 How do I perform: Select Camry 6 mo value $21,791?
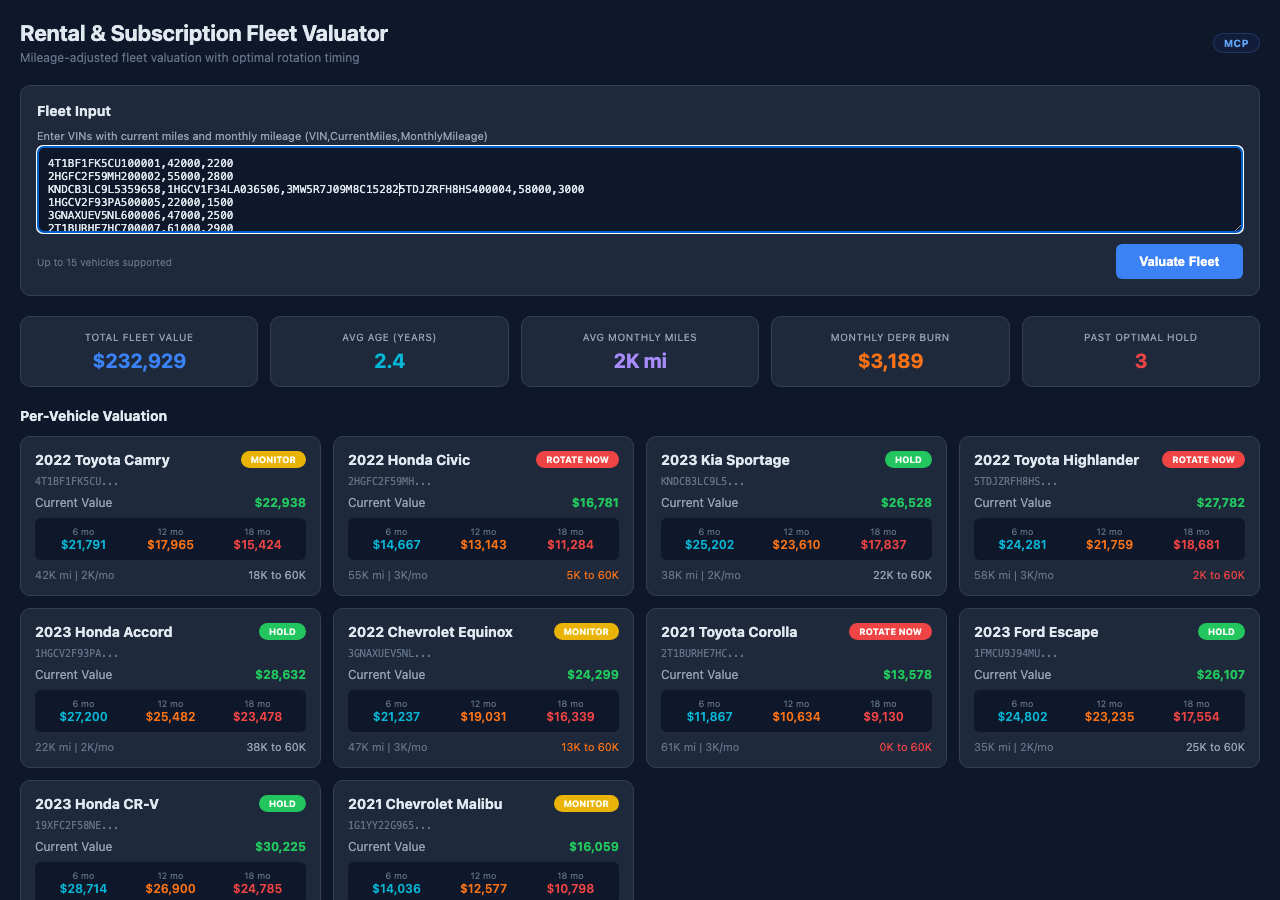(83, 545)
